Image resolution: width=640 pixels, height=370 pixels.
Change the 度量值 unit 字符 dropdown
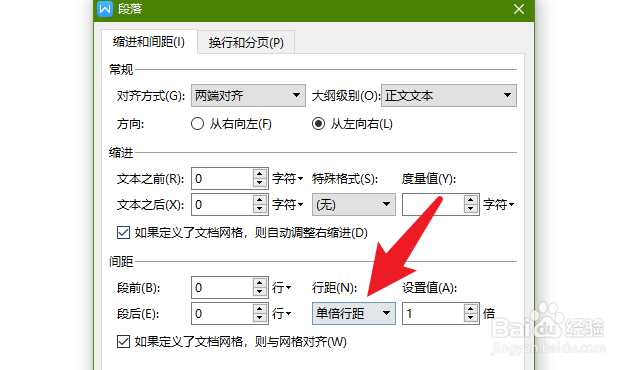498,204
